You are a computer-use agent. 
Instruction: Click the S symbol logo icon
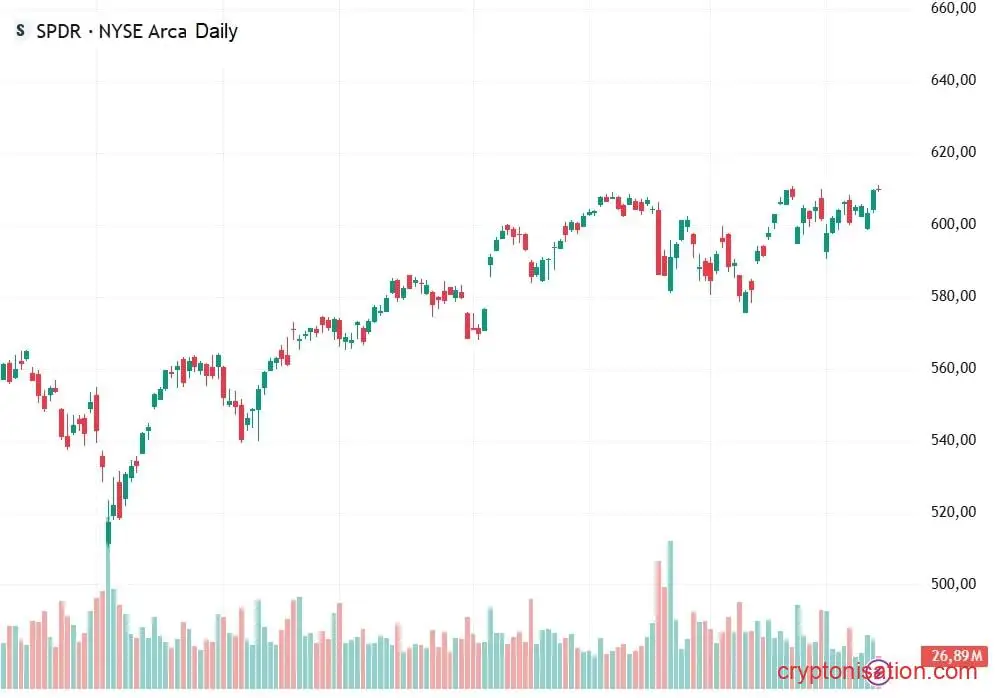pyautogui.click(x=20, y=30)
